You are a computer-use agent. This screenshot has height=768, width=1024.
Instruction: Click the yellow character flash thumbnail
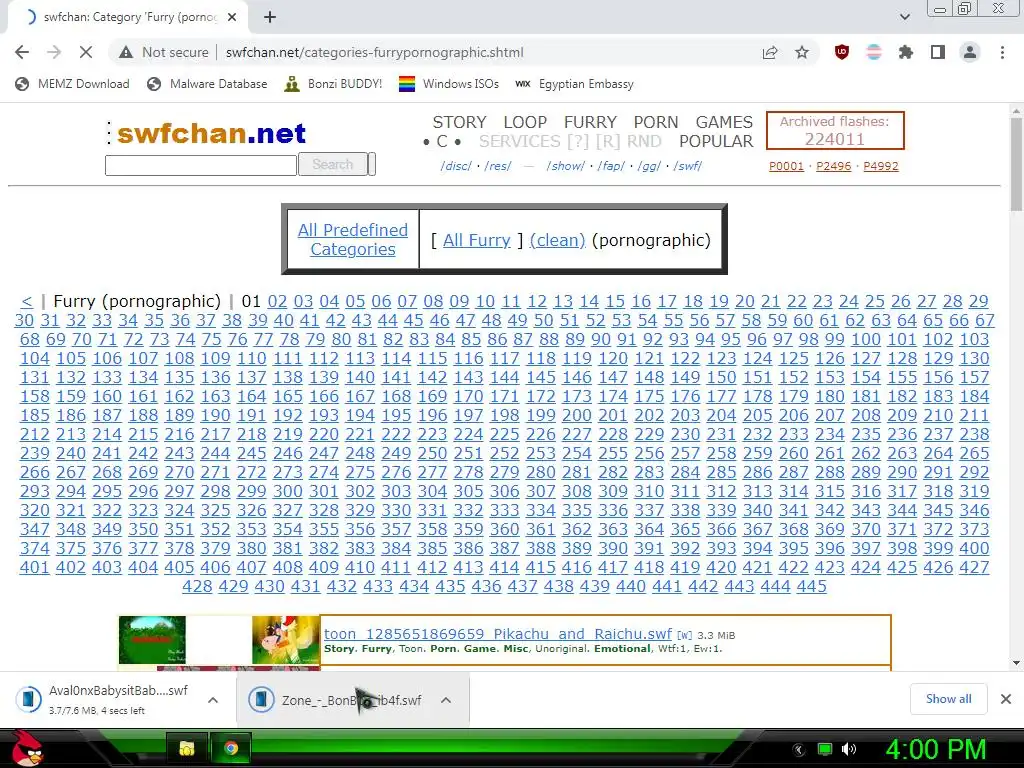(x=285, y=640)
